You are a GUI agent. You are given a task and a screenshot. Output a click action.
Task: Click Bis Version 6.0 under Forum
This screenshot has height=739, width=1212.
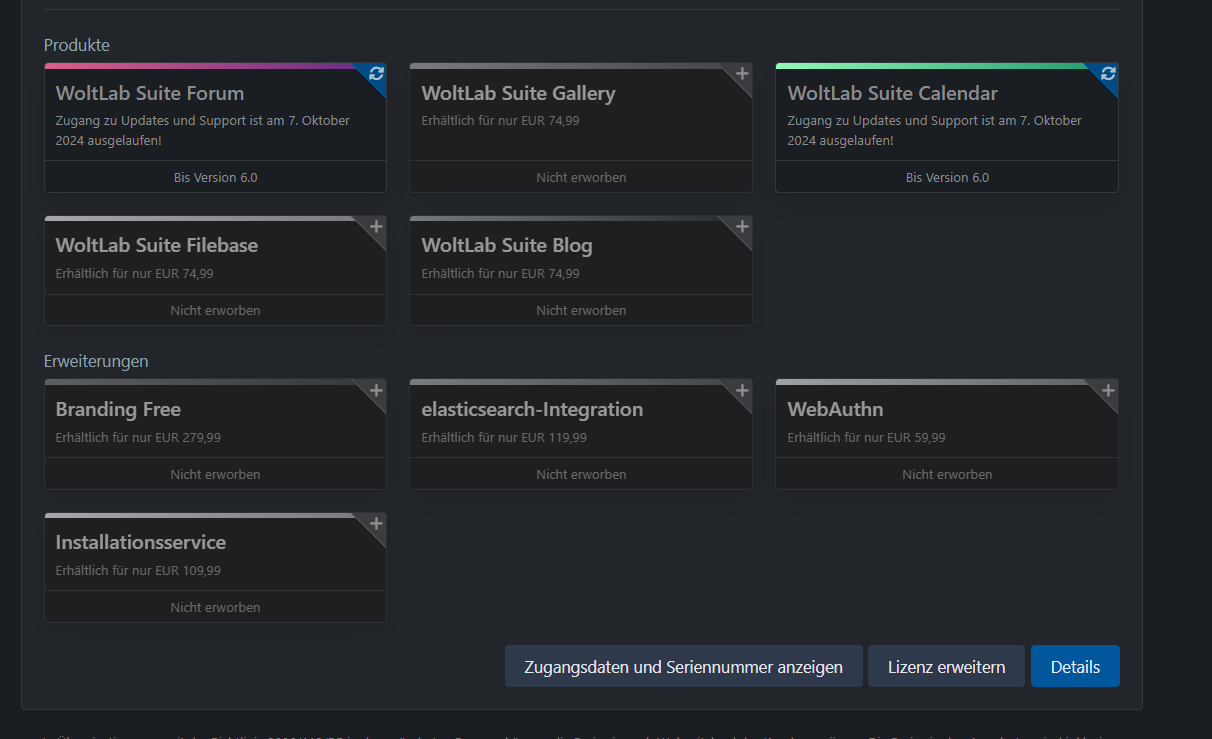215,178
